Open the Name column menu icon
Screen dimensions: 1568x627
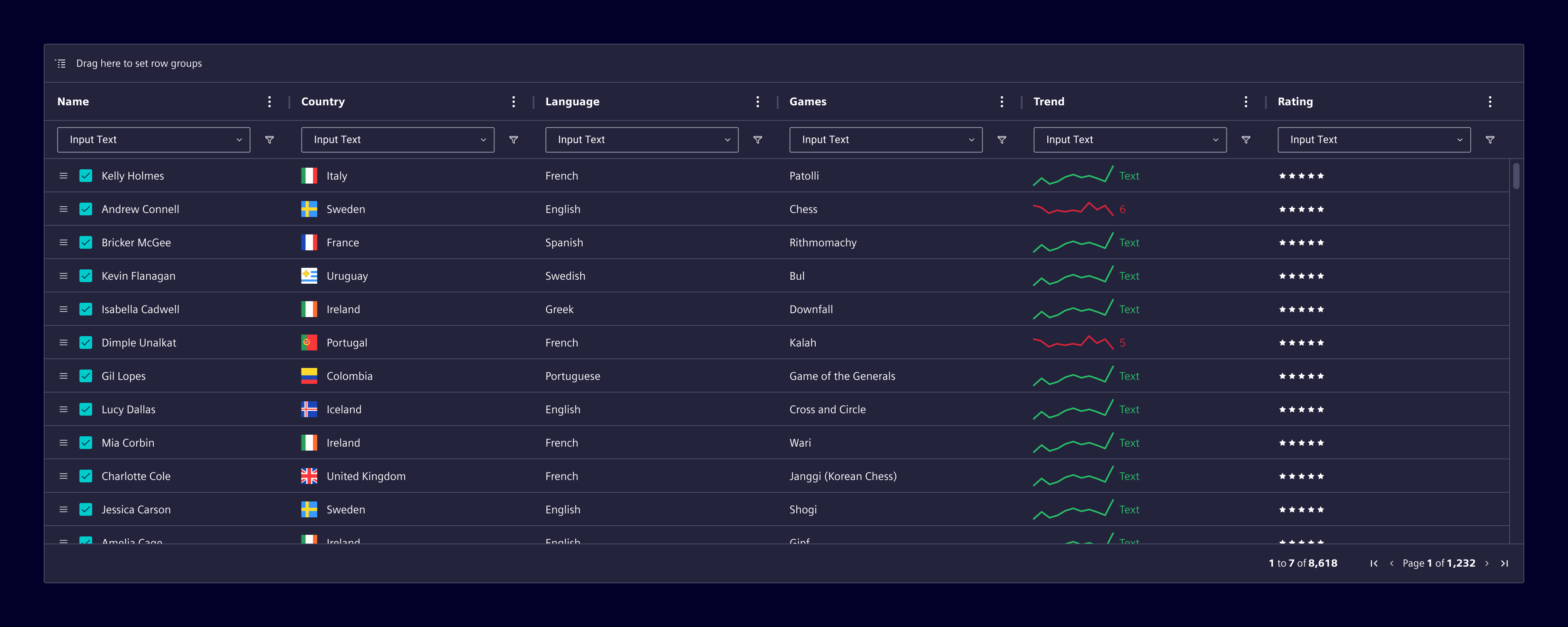(270, 102)
